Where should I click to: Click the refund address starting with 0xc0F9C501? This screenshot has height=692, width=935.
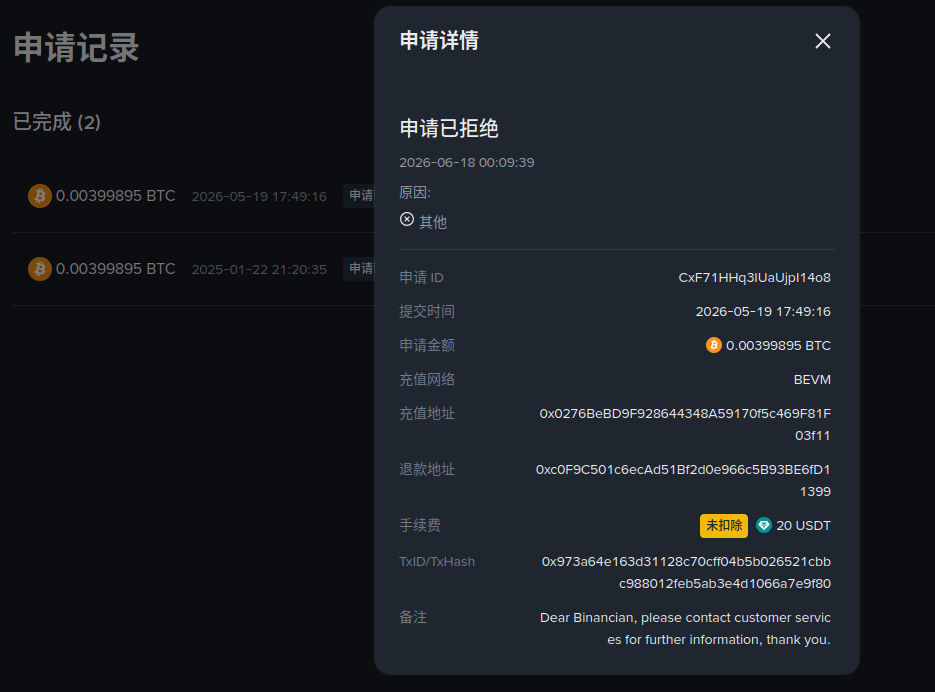pyautogui.click(x=683, y=480)
